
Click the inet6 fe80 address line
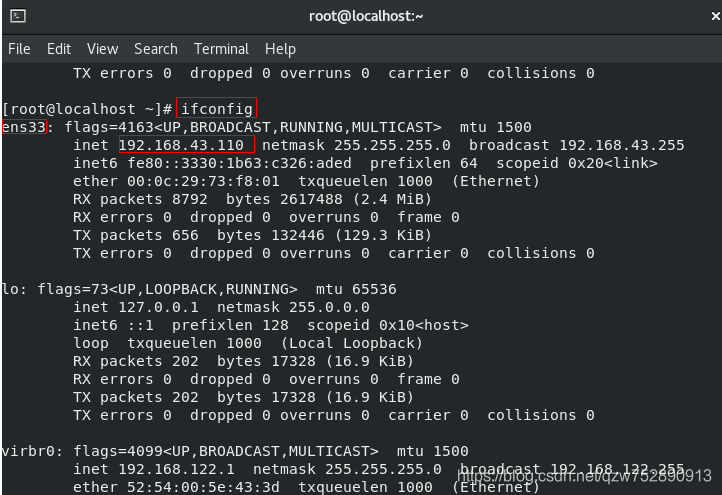(x=365, y=163)
